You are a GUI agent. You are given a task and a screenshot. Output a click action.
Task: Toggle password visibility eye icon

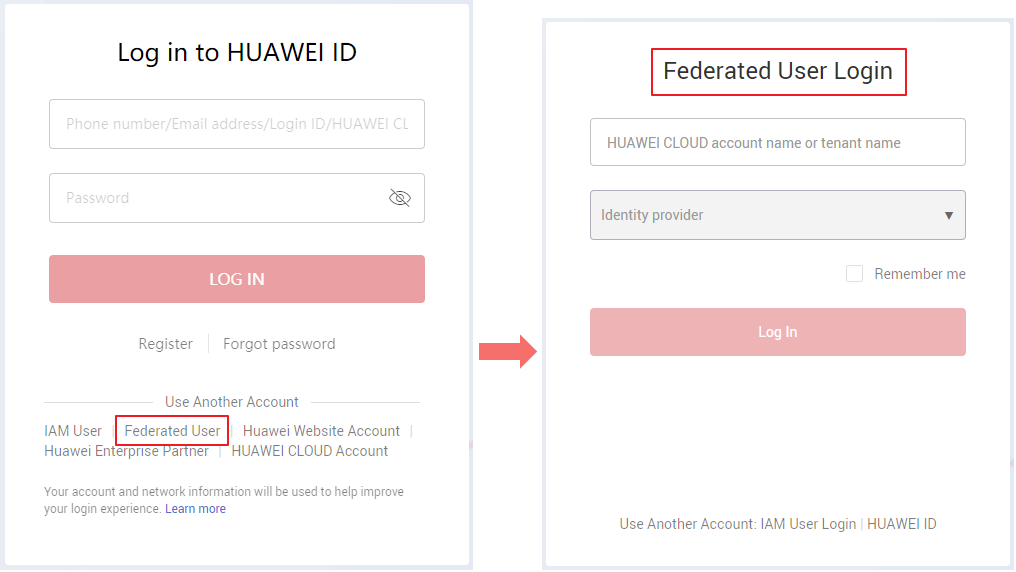coord(400,198)
